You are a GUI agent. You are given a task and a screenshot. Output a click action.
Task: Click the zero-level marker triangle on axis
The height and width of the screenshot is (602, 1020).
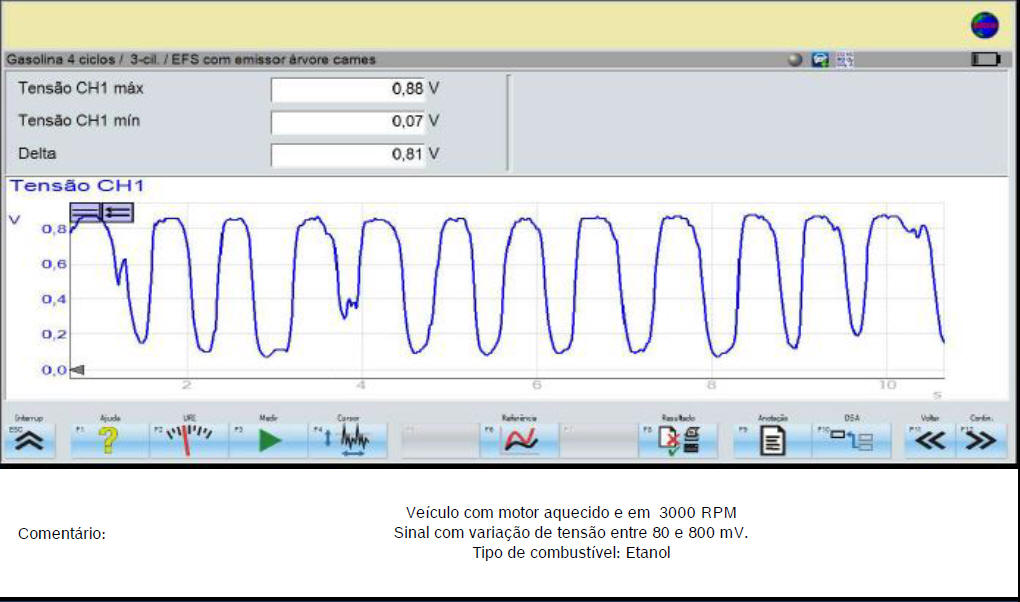[x=77, y=370]
